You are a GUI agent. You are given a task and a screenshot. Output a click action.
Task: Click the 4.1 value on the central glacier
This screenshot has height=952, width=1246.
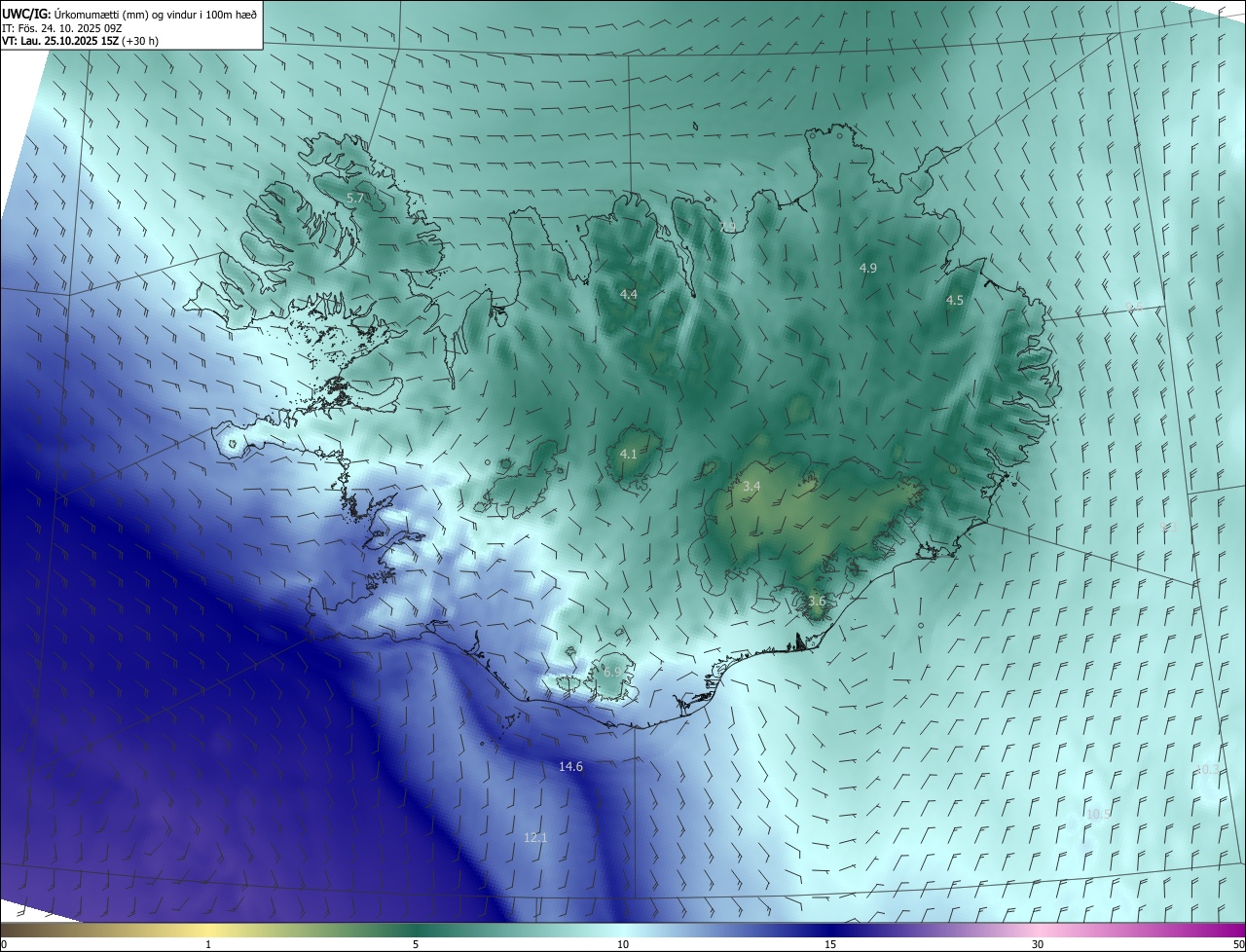click(629, 454)
